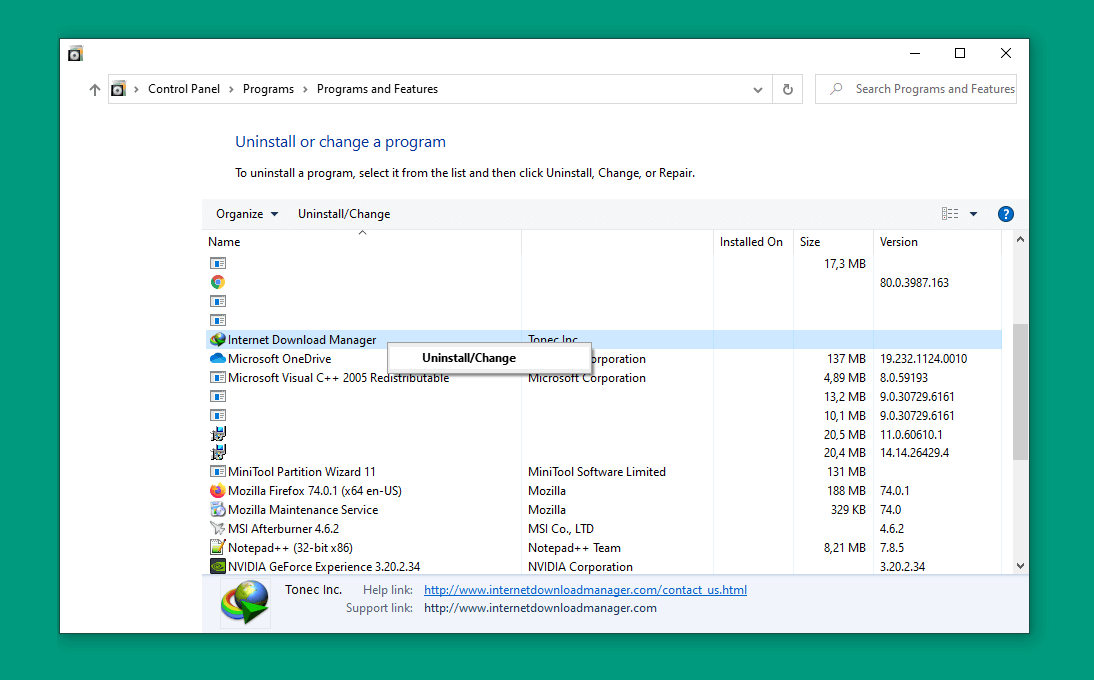
Task: Click the installer icon for version 11.0.60610.1
Action: point(218,434)
